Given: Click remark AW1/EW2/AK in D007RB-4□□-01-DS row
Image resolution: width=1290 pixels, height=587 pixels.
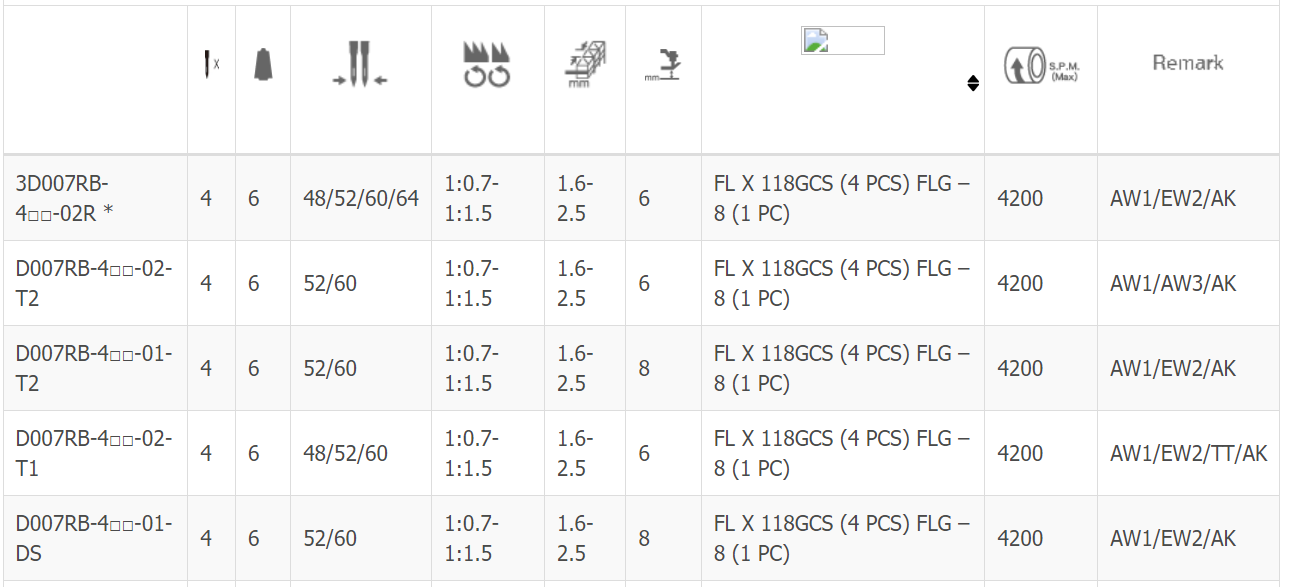Looking at the screenshot, I should (x=1173, y=538).
